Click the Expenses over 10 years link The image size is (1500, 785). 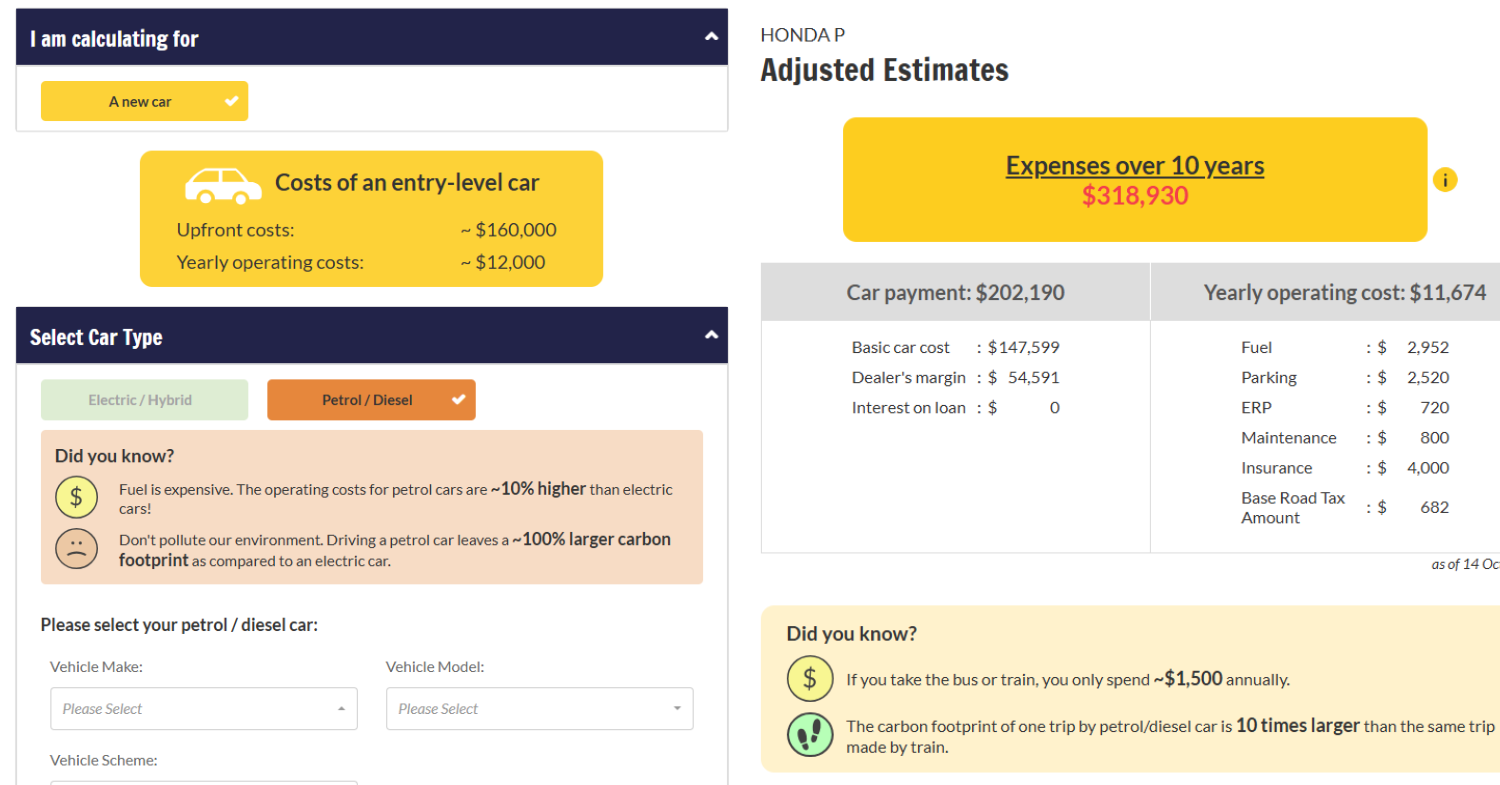click(1134, 166)
